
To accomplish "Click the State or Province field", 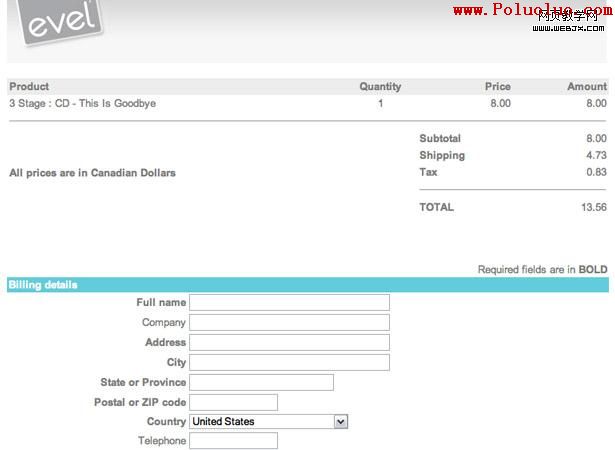I will click(x=261, y=382).
